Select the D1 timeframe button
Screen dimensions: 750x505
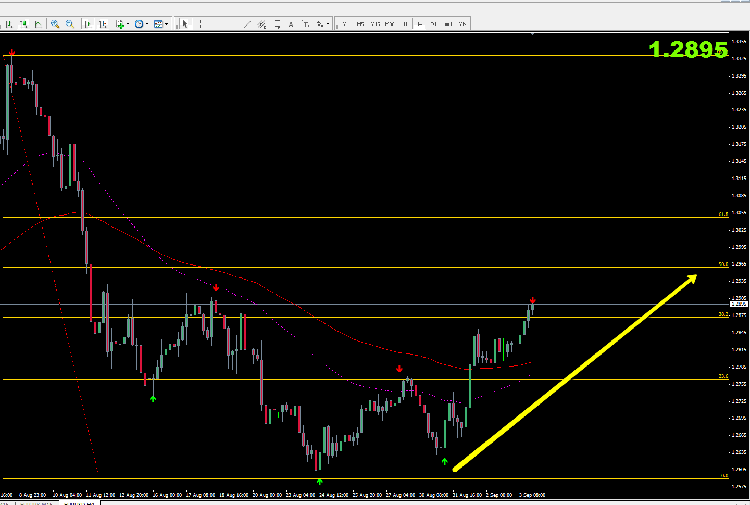433,23
